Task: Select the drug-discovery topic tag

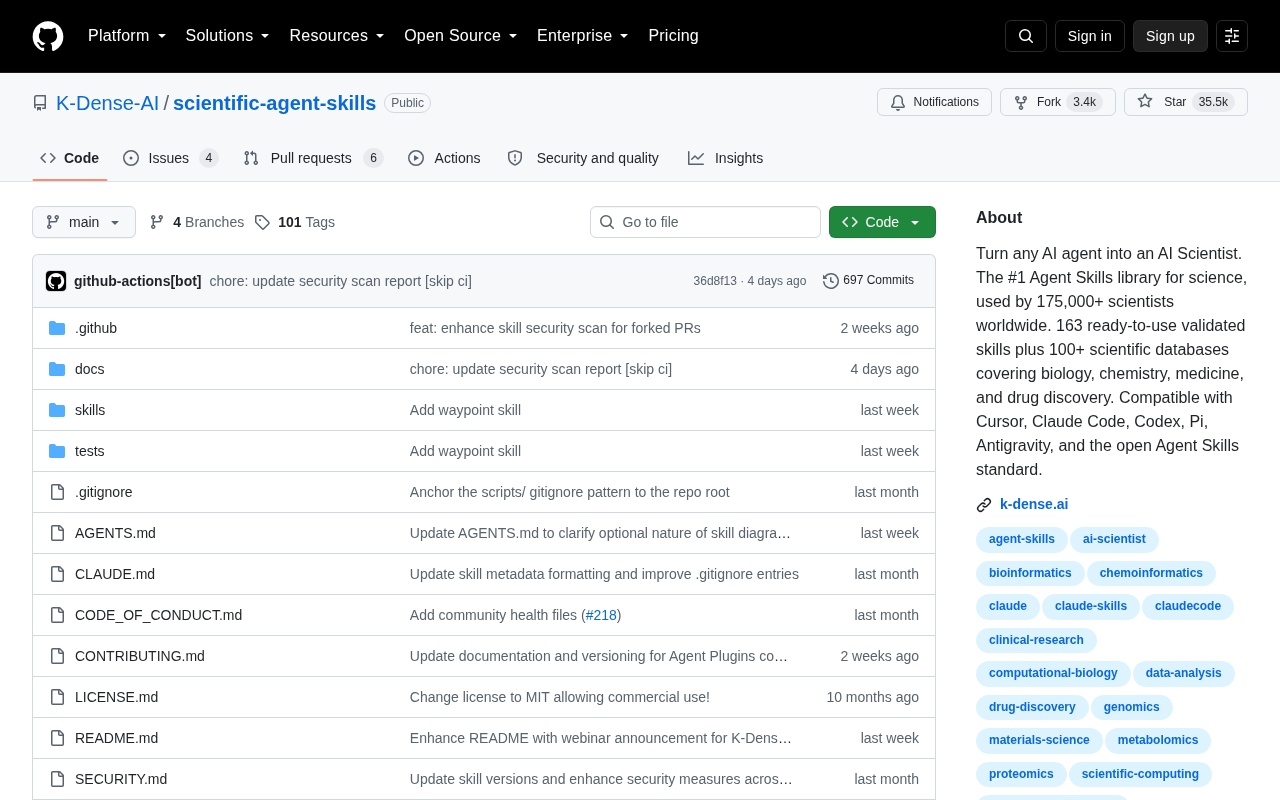Action: click(x=1032, y=707)
